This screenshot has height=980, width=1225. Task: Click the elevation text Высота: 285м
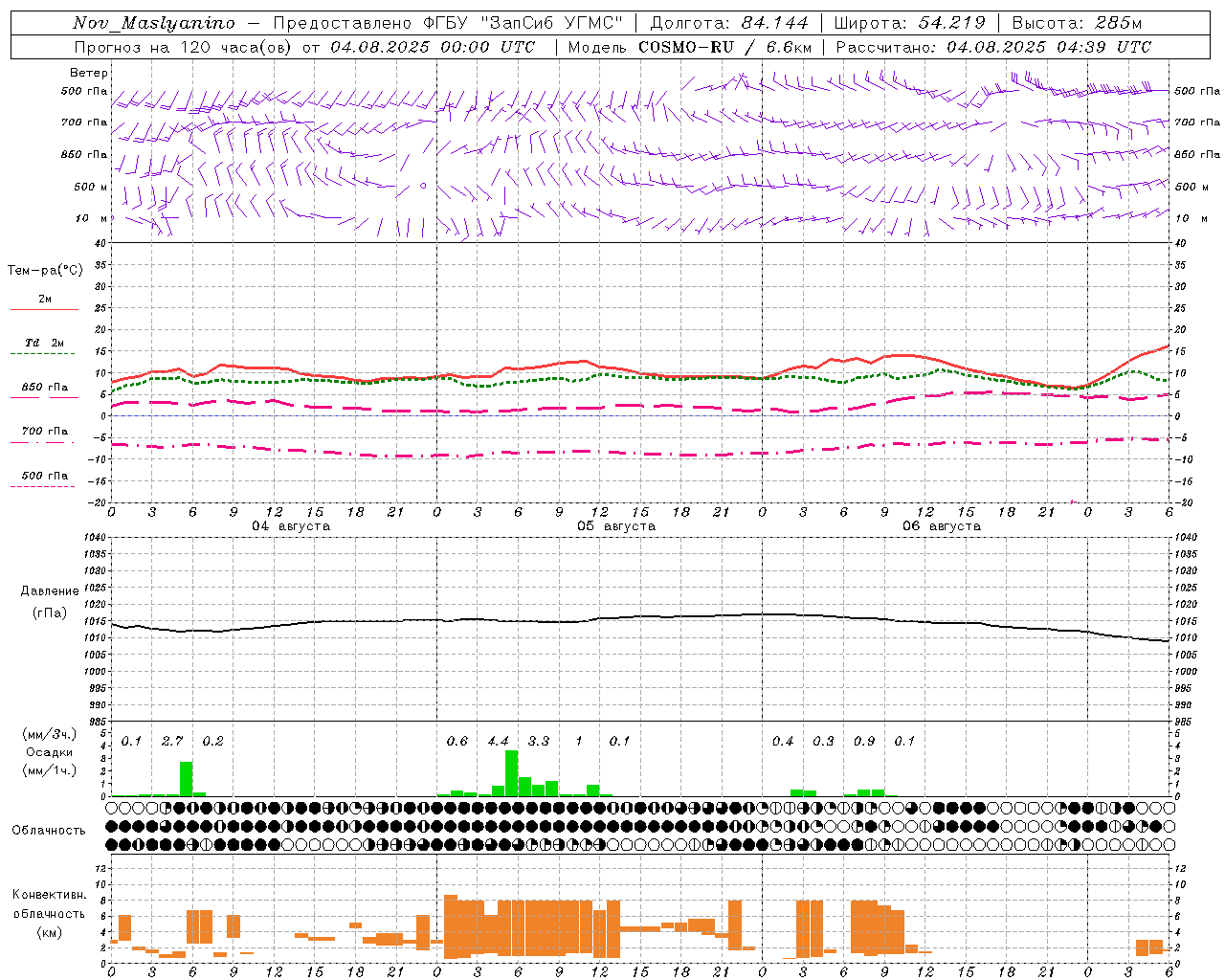[x=1077, y=23]
